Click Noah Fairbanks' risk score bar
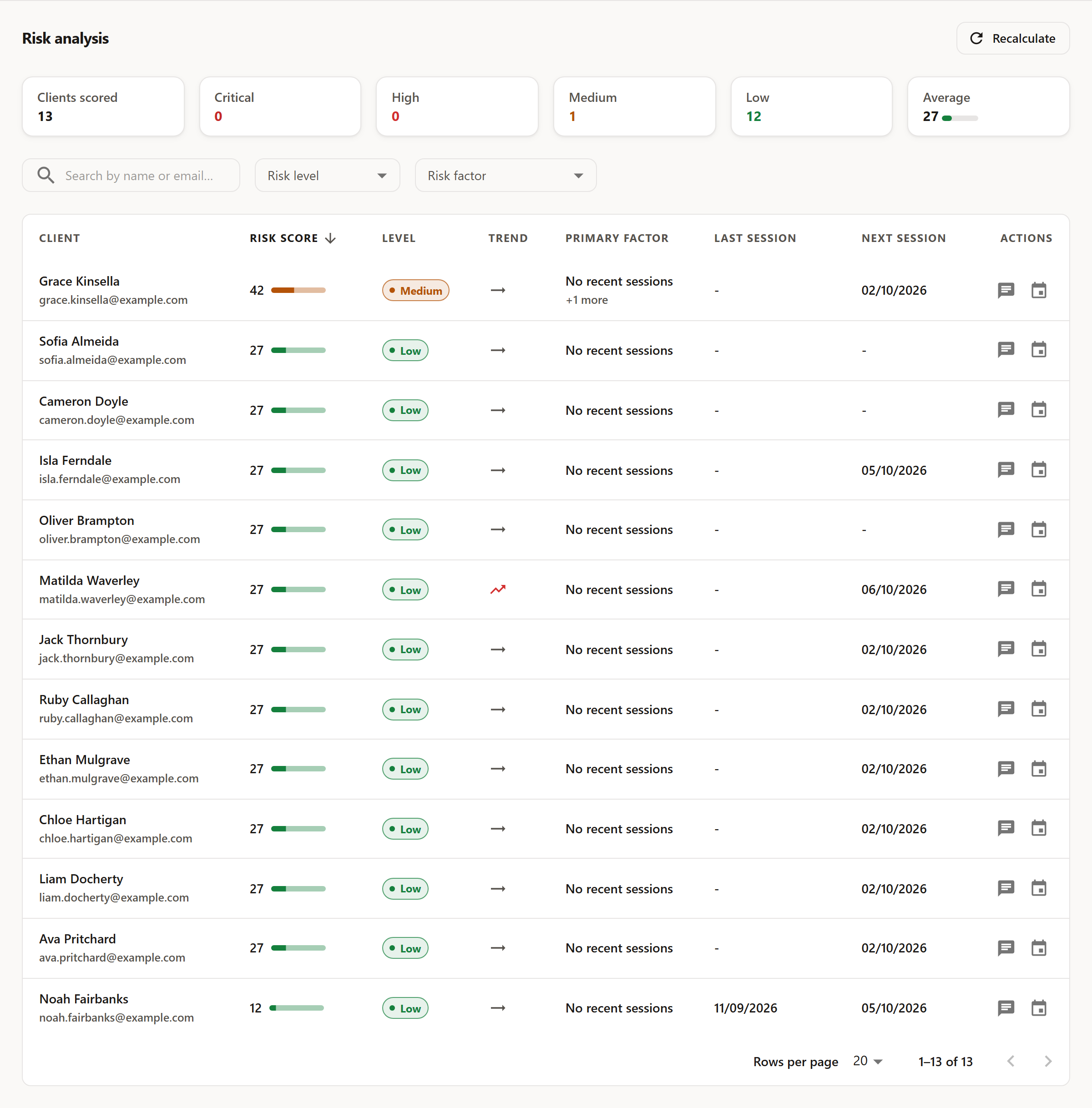Screen dimensions: 1092x1108 tap(297, 1007)
